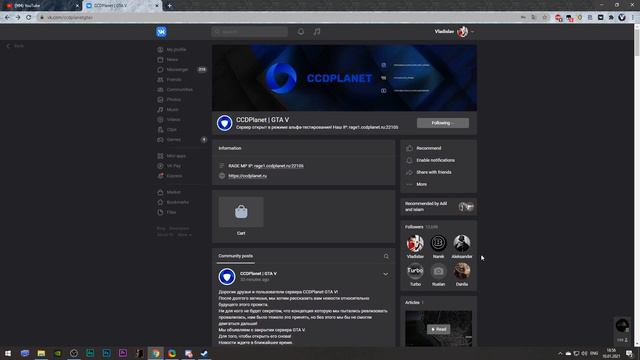The width and height of the screenshot is (640, 360).
Task: Click into the VK search field
Action: pyautogui.click(x=249, y=31)
